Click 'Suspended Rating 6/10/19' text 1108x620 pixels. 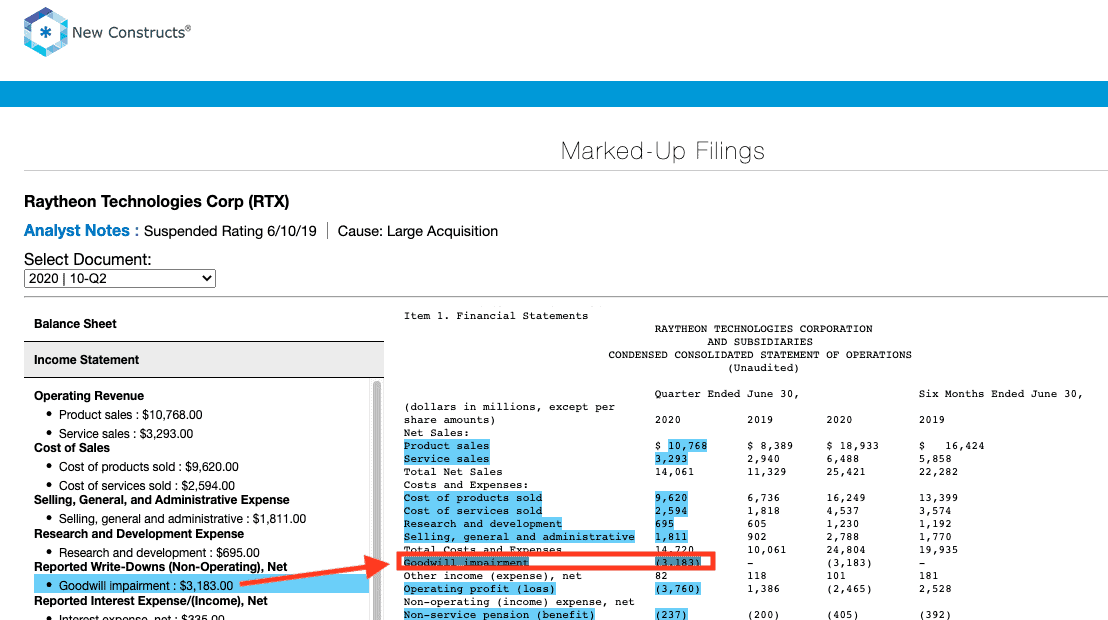pyautogui.click(x=230, y=231)
